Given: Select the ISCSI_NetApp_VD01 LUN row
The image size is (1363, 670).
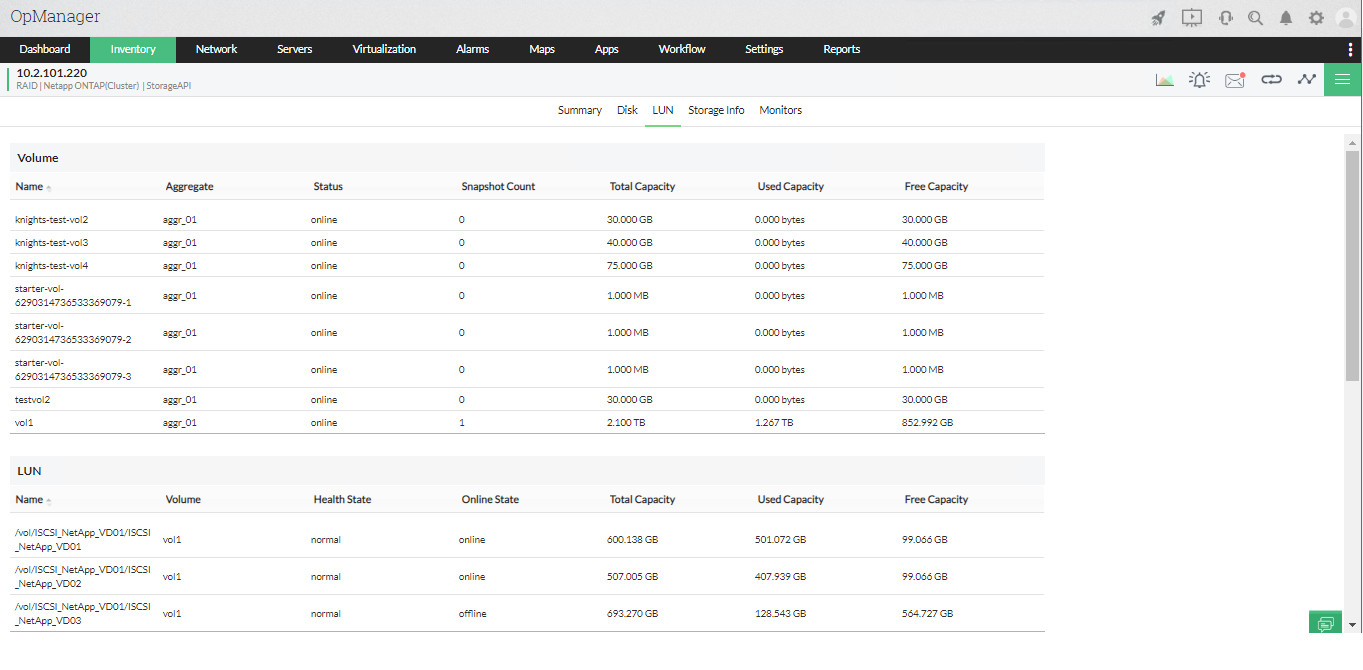Looking at the screenshot, I should 527,540.
